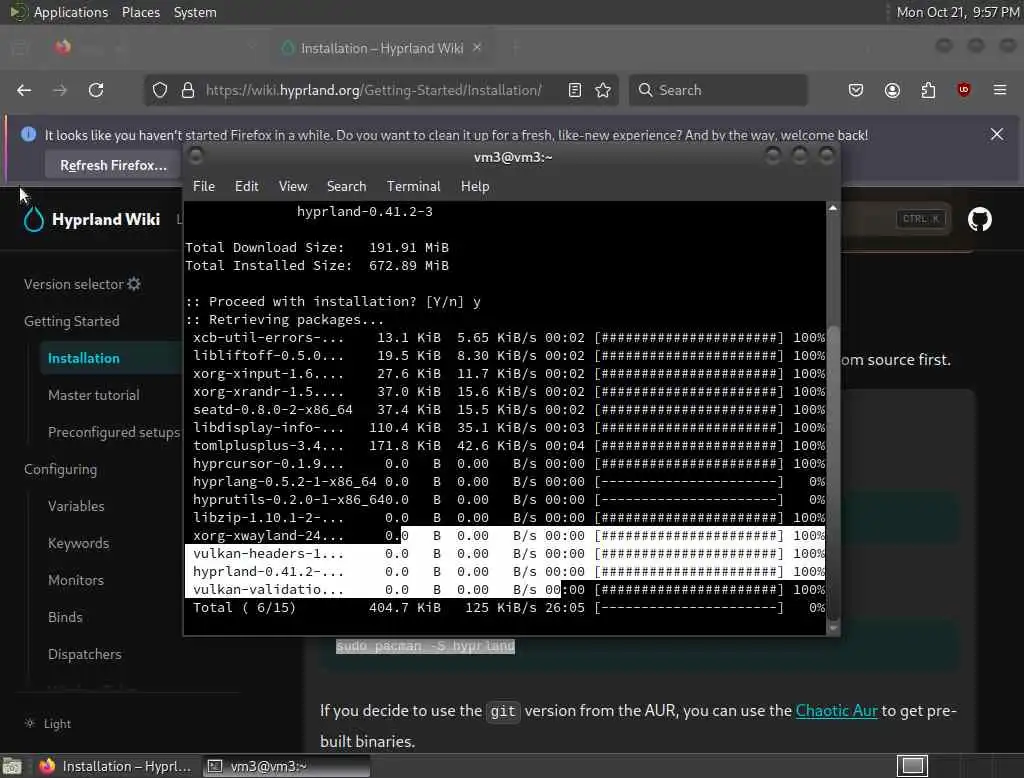Open the terminal Search menu
Screen dimensions: 1024x778
tap(346, 186)
